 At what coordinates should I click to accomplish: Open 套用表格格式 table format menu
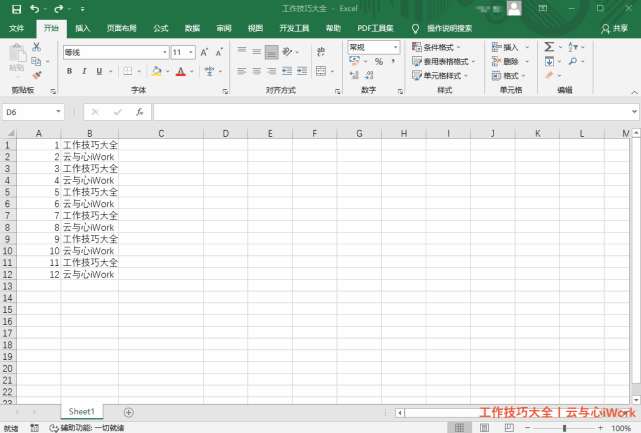click(444, 61)
